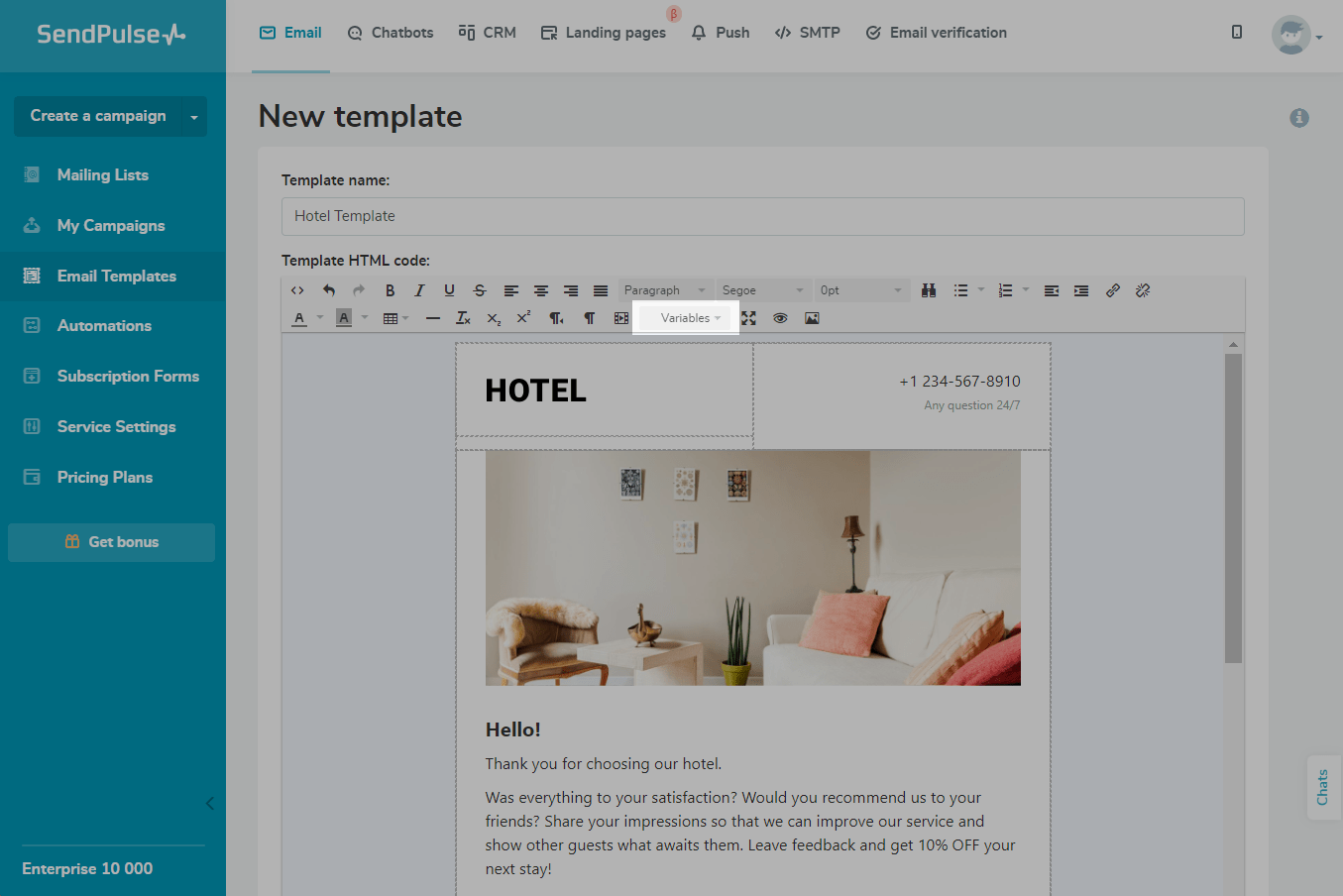Switch to the Chatbots tab
1343x896 pixels.
click(x=391, y=33)
